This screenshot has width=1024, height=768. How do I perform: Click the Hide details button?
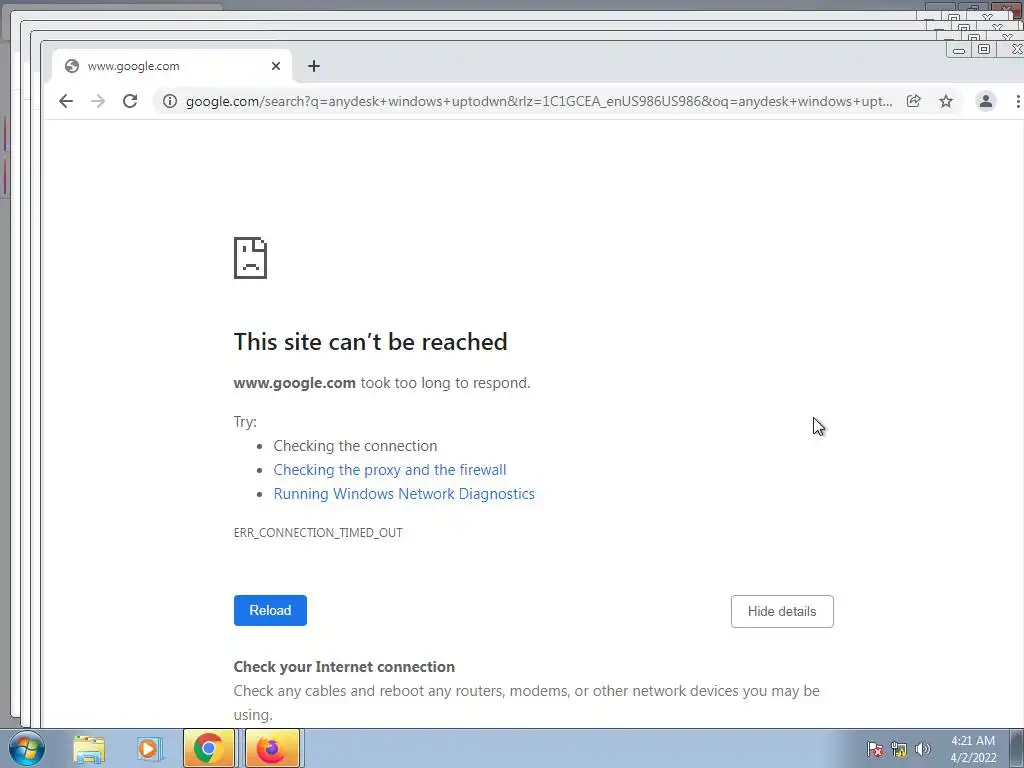[x=782, y=611]
